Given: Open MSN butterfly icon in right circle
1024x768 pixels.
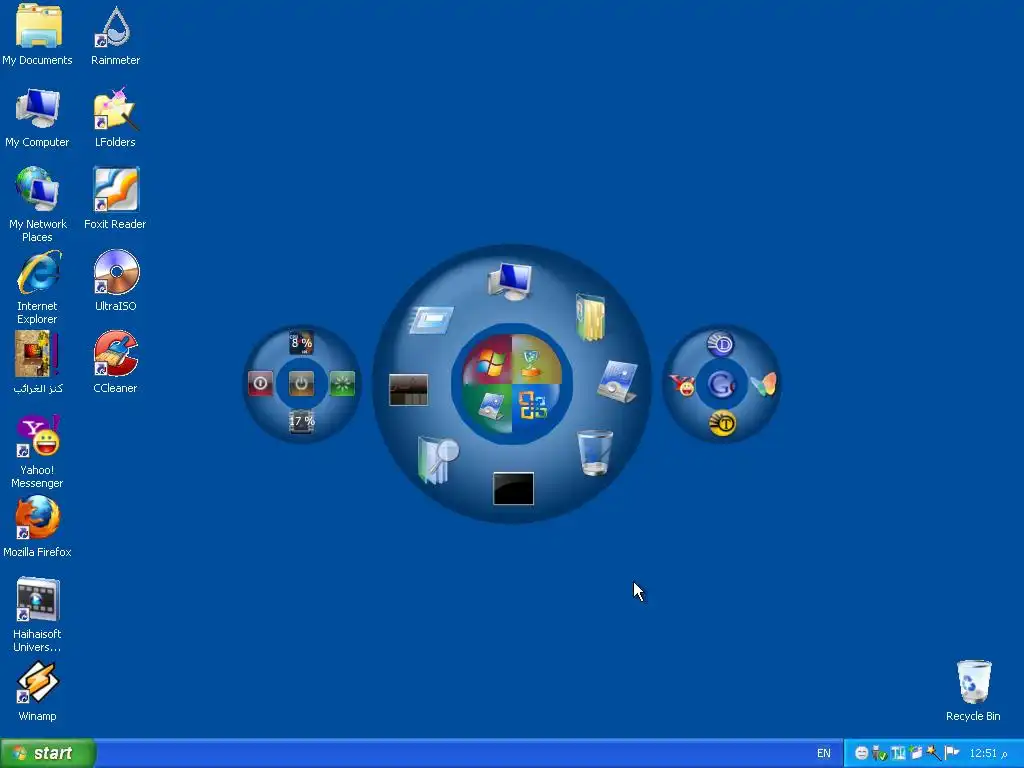Looking at the screenshot, I should click(x=763, y=385).
